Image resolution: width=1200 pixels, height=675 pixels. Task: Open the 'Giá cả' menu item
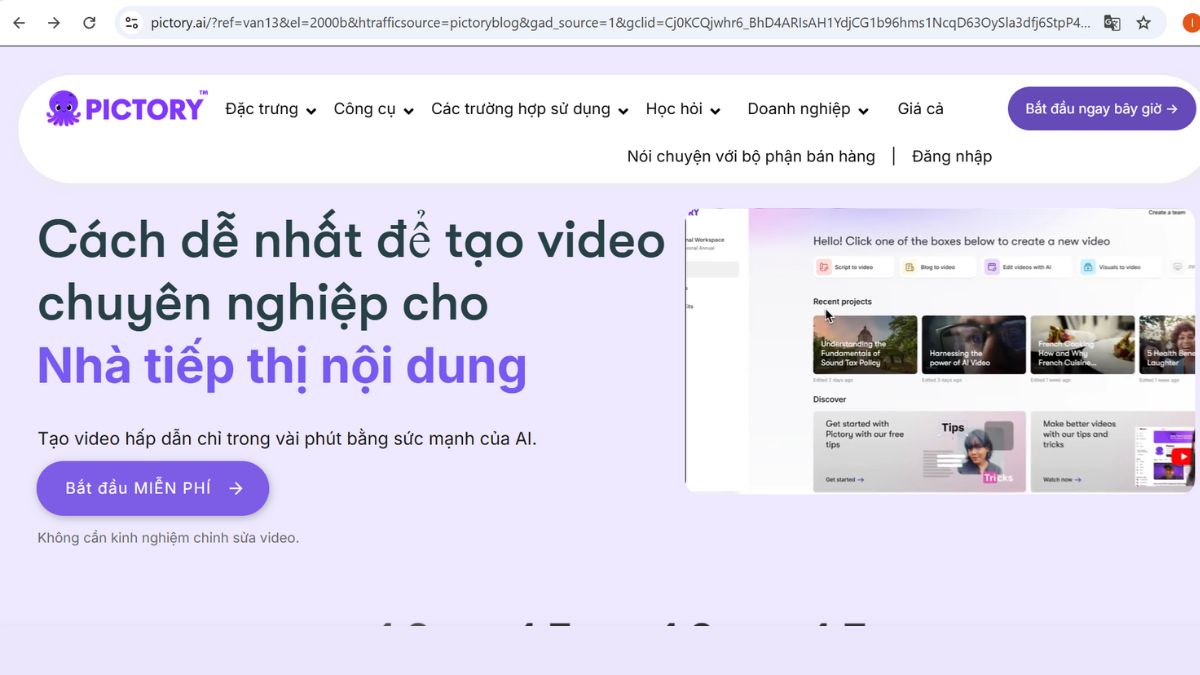click(x=920, y=109)
